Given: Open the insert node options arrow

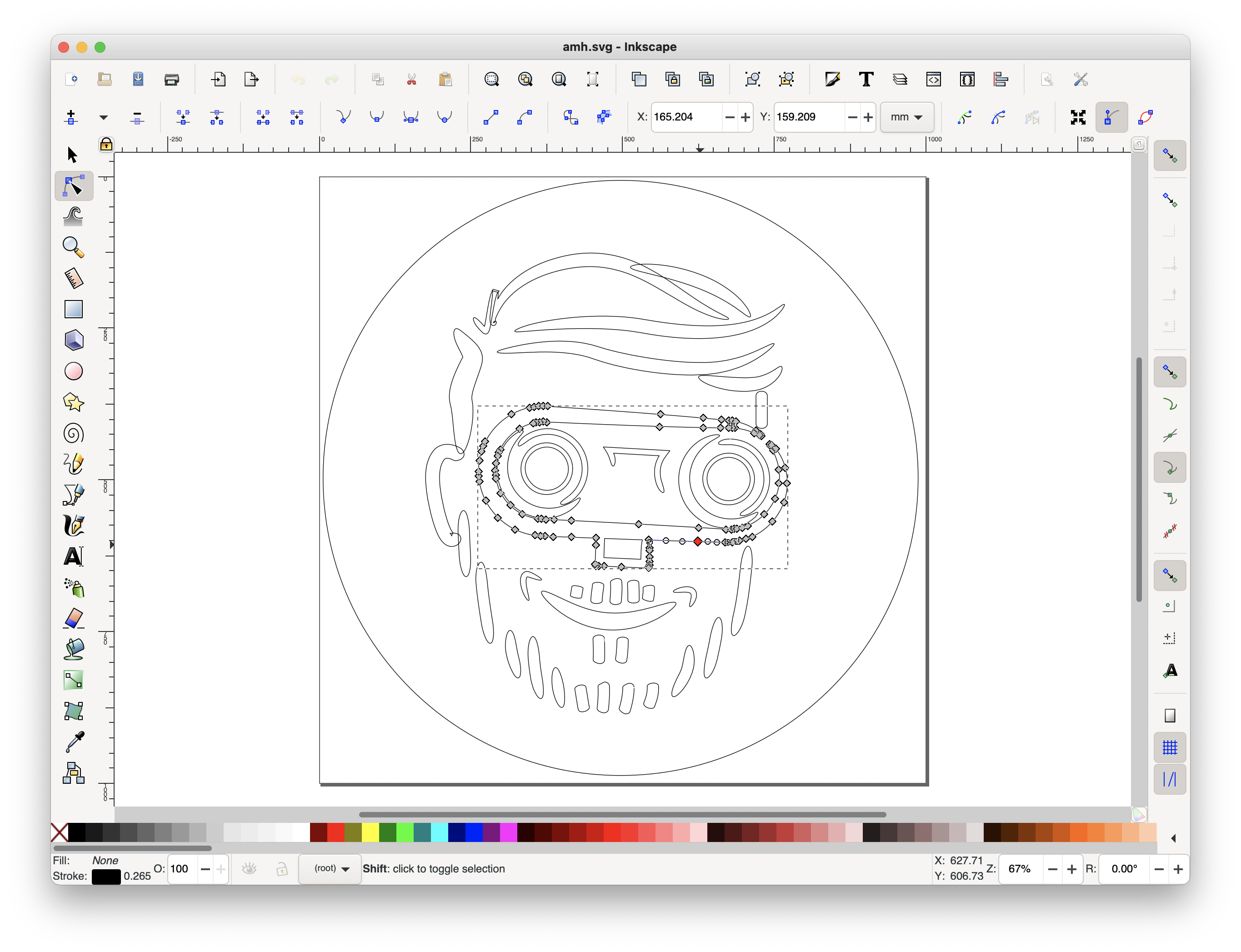Looking at the screenshot, I should click(103, 117).
